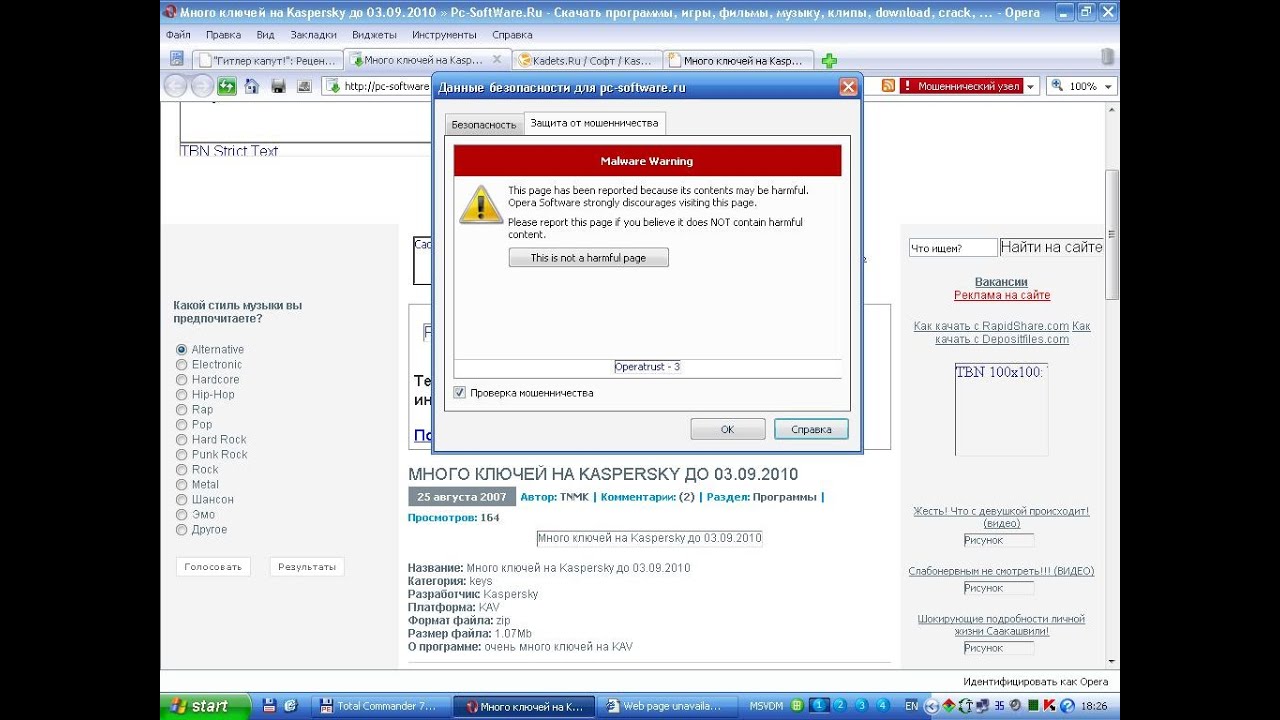Choose Pop in the music poll
1280x720 pixels.
pos(182,425)
